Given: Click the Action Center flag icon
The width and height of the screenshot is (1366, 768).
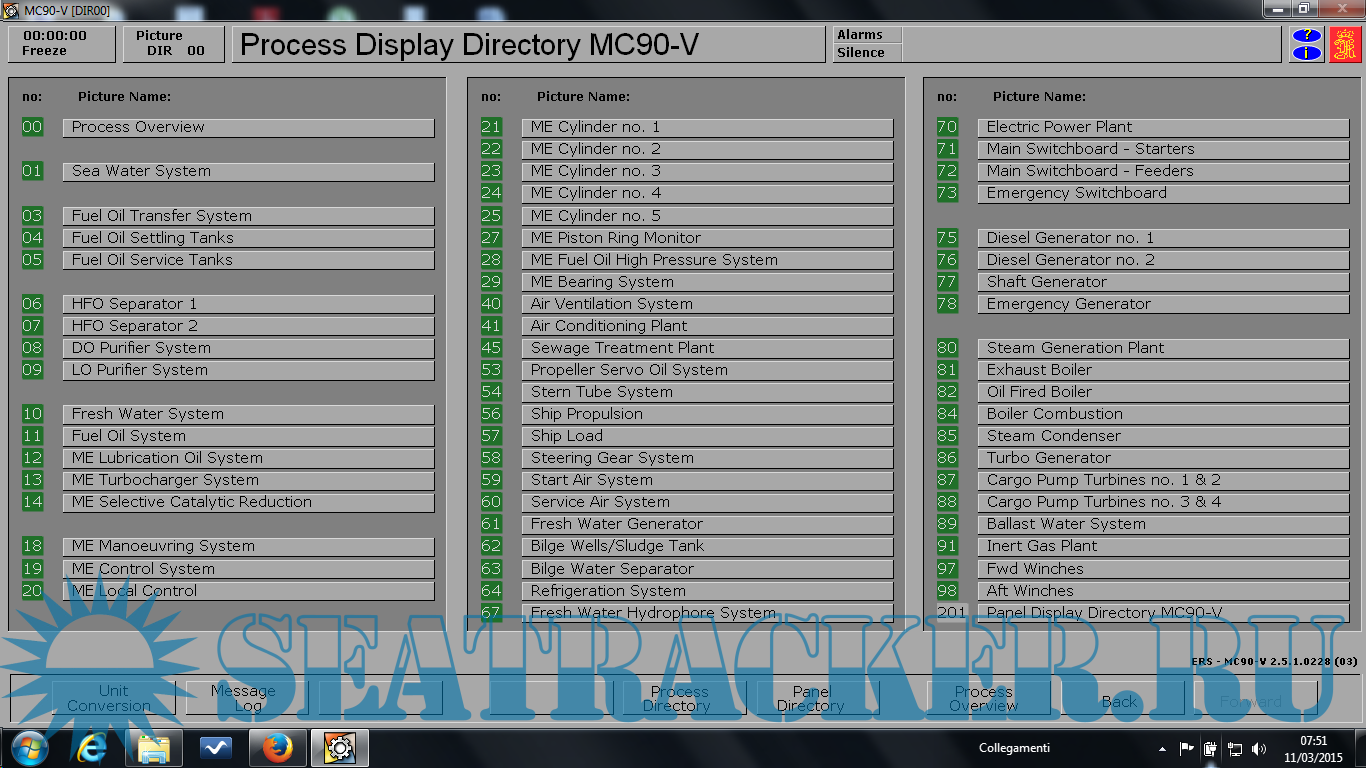Looking at the screenshot, I should (x=1187, y=748).
